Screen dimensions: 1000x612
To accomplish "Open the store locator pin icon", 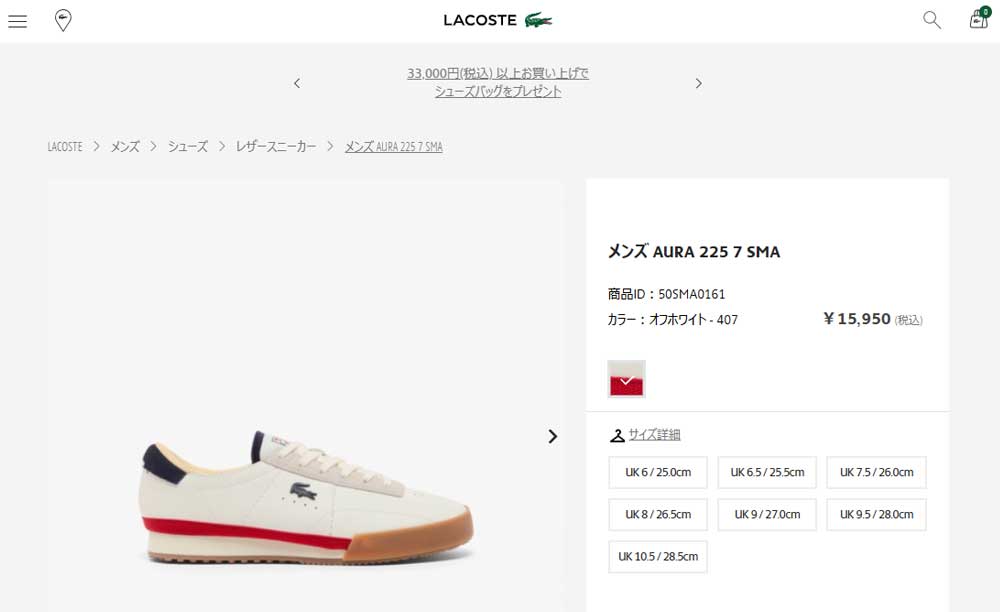I will 63,20.
